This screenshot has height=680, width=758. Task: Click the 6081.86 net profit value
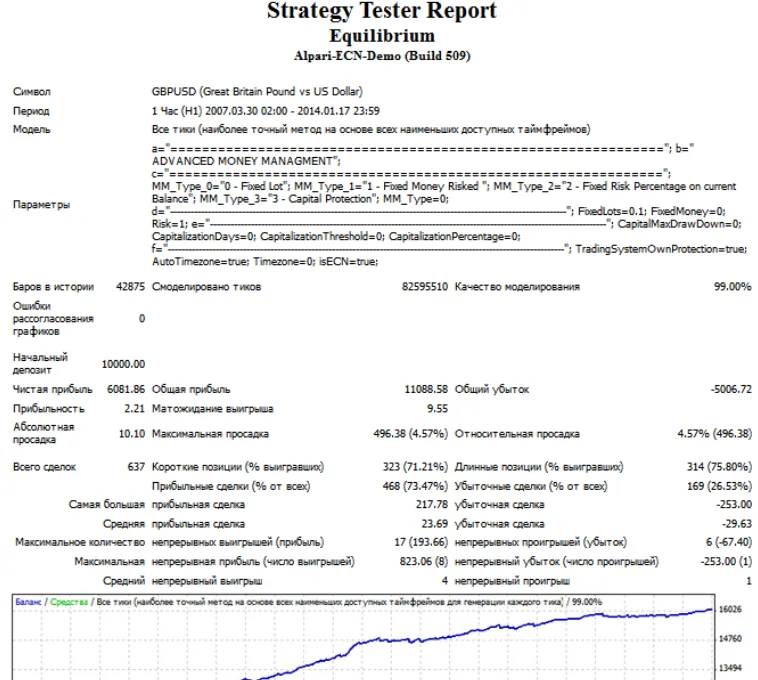pos(126,389)
